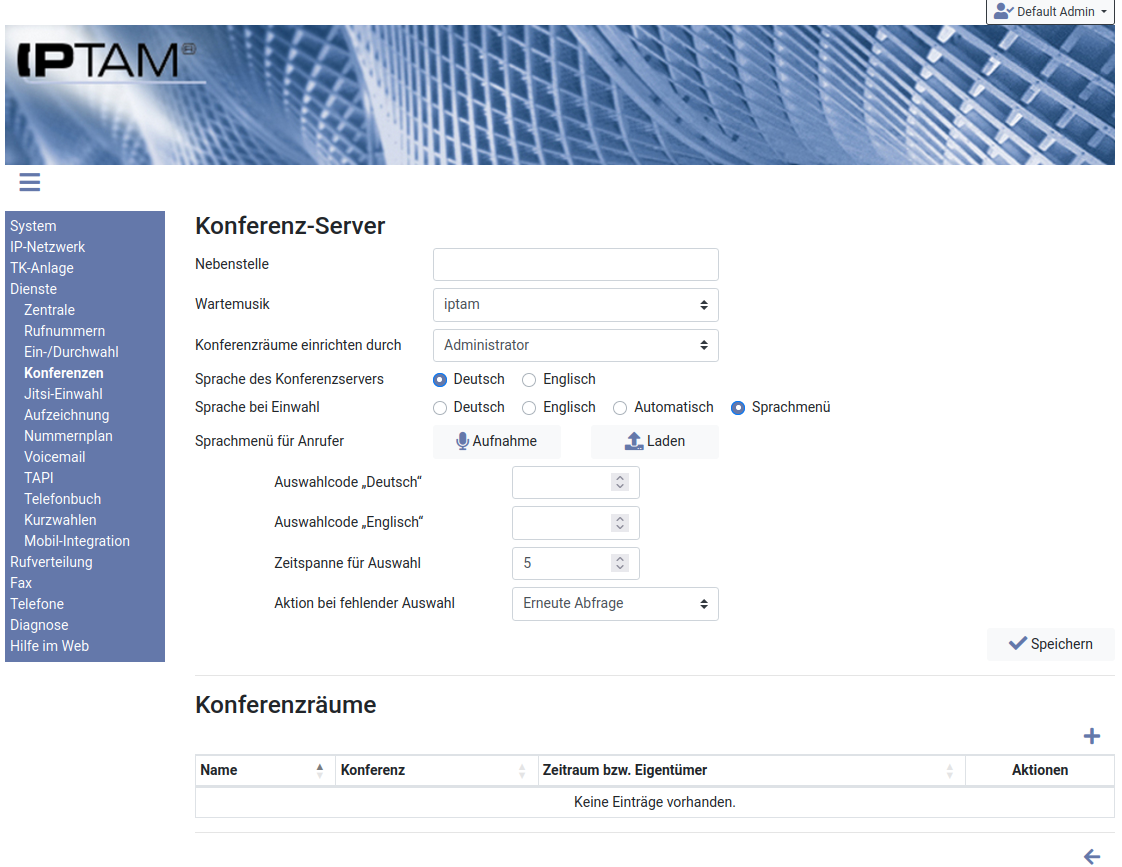Click the Zeitspanne für Auswahl stepper arrows
1122x867 pixels.
click(620, 563)
